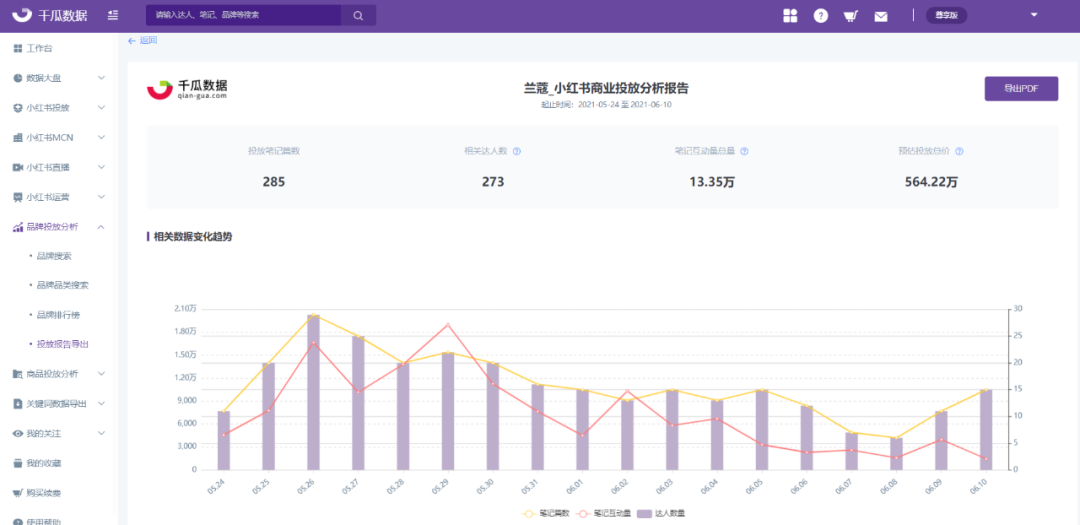Open the help question mark icon in header
The width and height of the screenshot is (1080, 525).
pyautogui.click(x=820, y=16)
